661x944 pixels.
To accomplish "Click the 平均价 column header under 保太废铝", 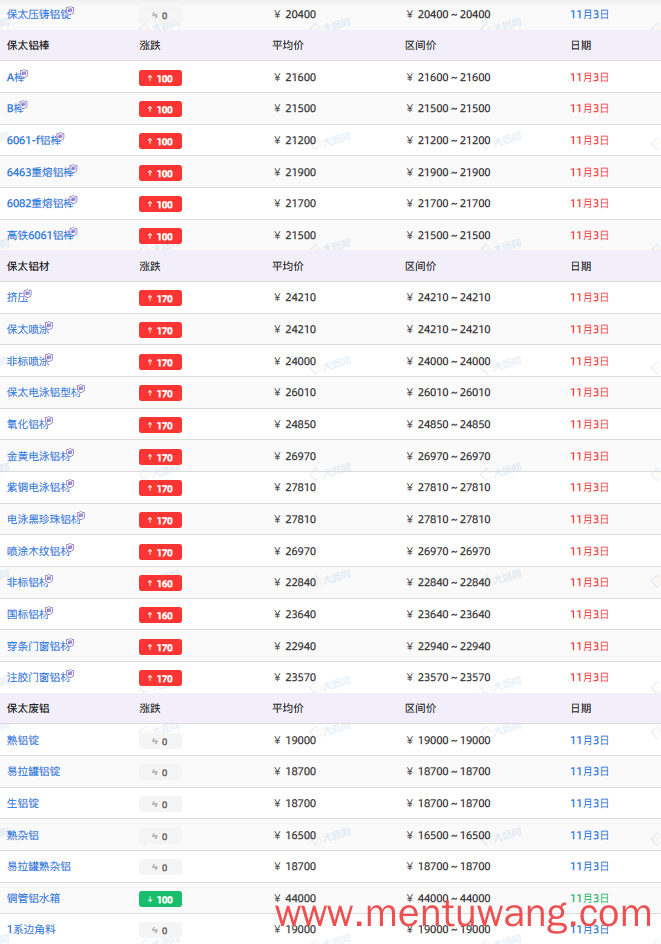I will (288, 709).
